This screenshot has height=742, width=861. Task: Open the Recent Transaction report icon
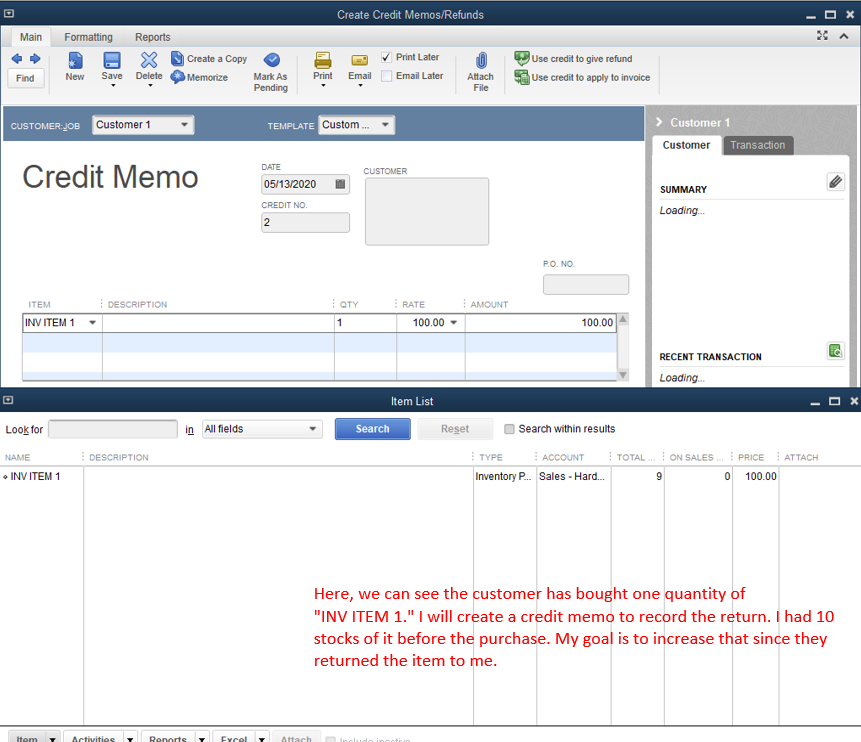tap(836, 350)
